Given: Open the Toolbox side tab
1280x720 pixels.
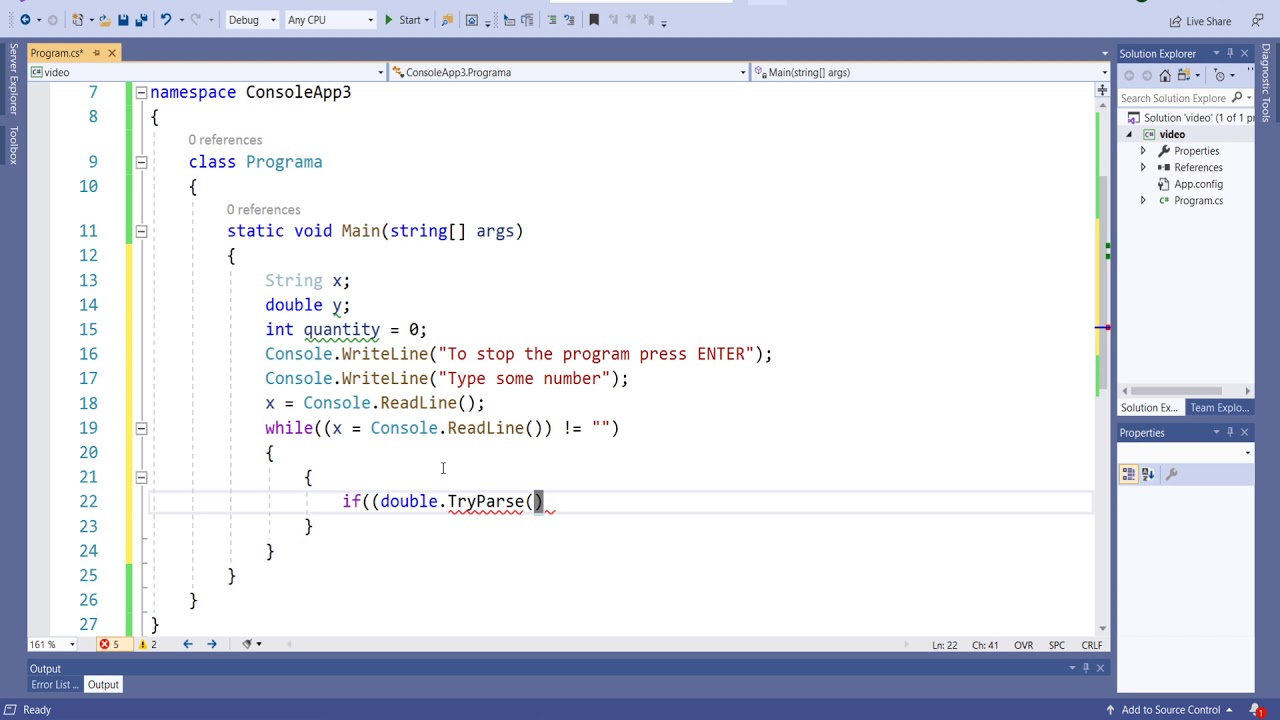Looking at the screenshot, I should [x=13, y=145].
